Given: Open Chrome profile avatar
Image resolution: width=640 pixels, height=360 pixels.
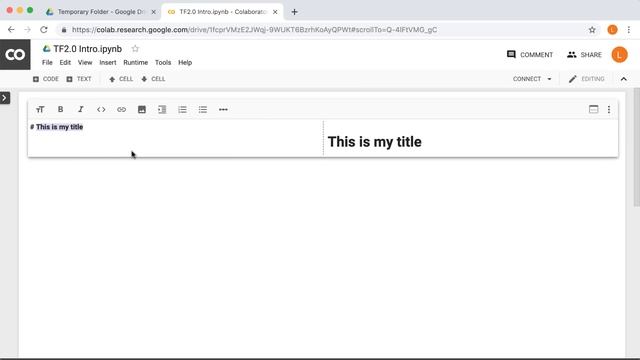Looking at the screenshot, I should 612,29.
